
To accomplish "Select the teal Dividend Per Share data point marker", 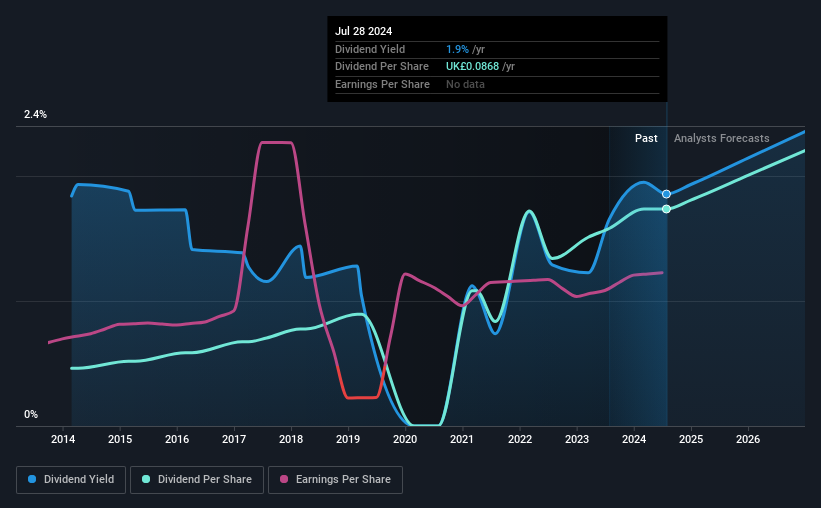I will coord(666,209).
